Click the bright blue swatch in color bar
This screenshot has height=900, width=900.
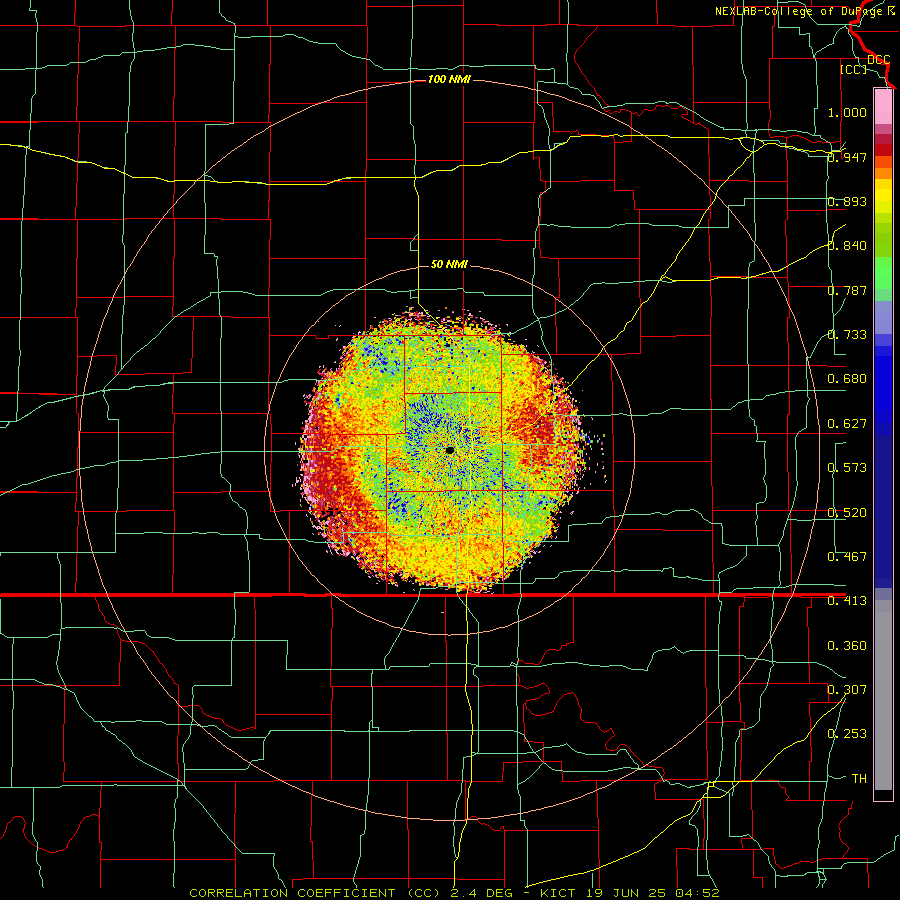click(883, 390)
